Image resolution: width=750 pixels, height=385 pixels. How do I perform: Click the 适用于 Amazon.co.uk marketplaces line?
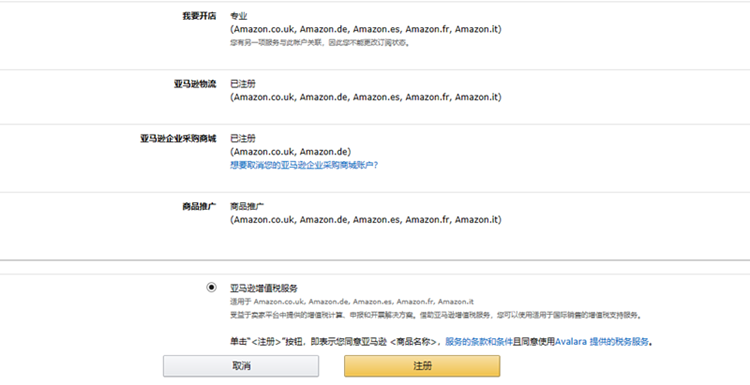(352, 302)
